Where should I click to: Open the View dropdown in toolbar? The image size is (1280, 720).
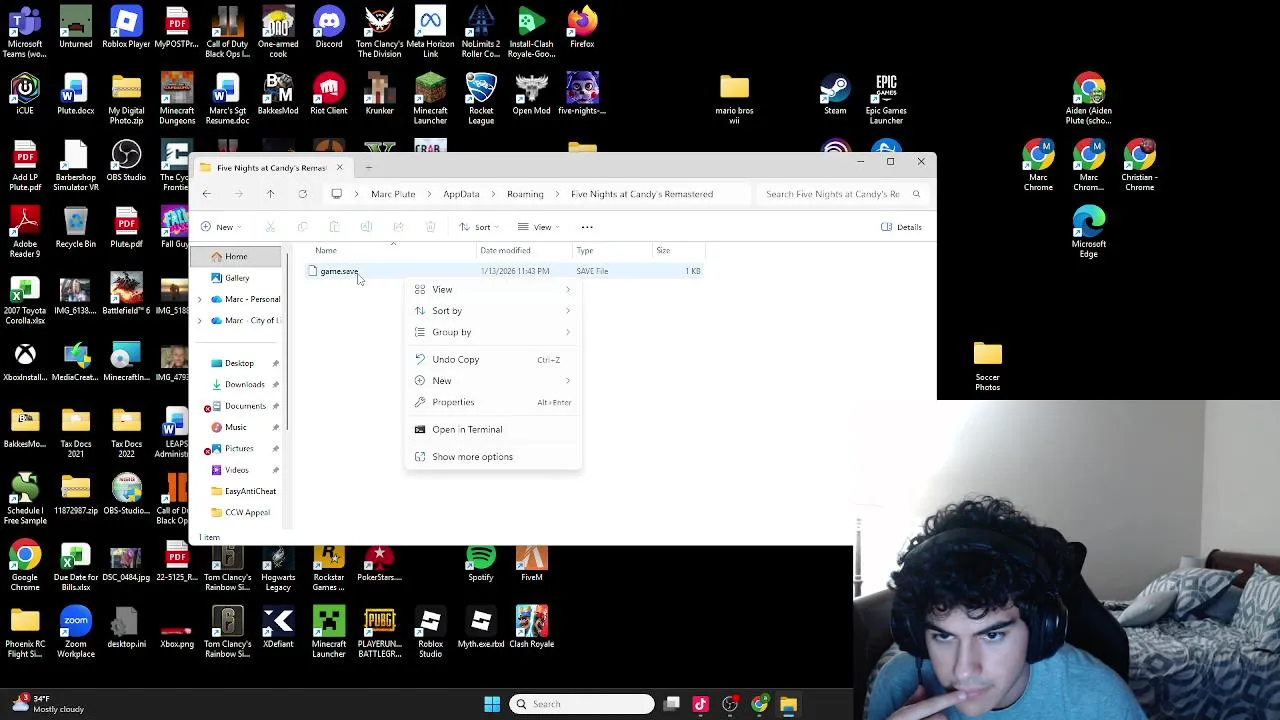pyautogui.click(x=540, y=227)
